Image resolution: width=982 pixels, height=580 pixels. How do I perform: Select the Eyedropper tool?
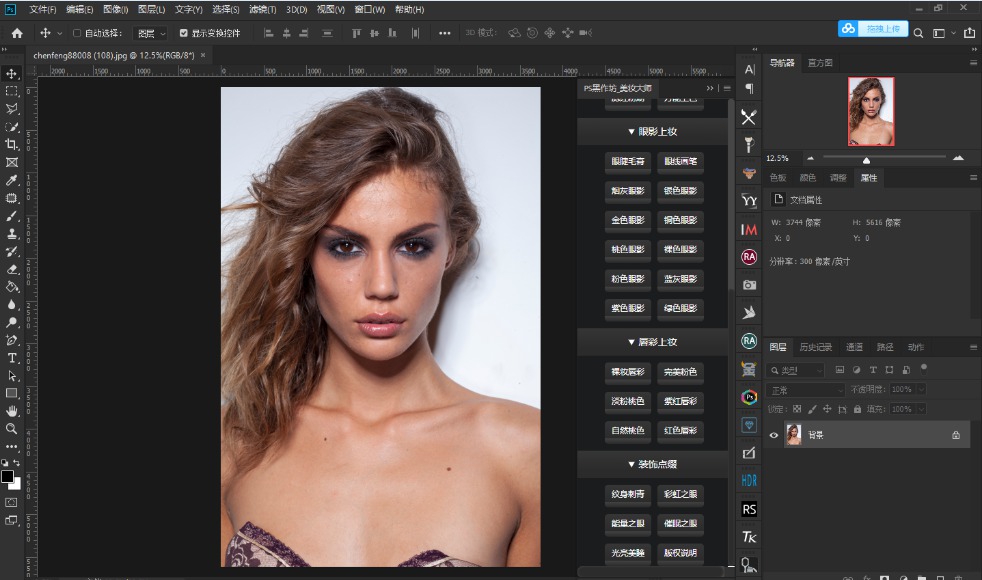coord(11,180)
